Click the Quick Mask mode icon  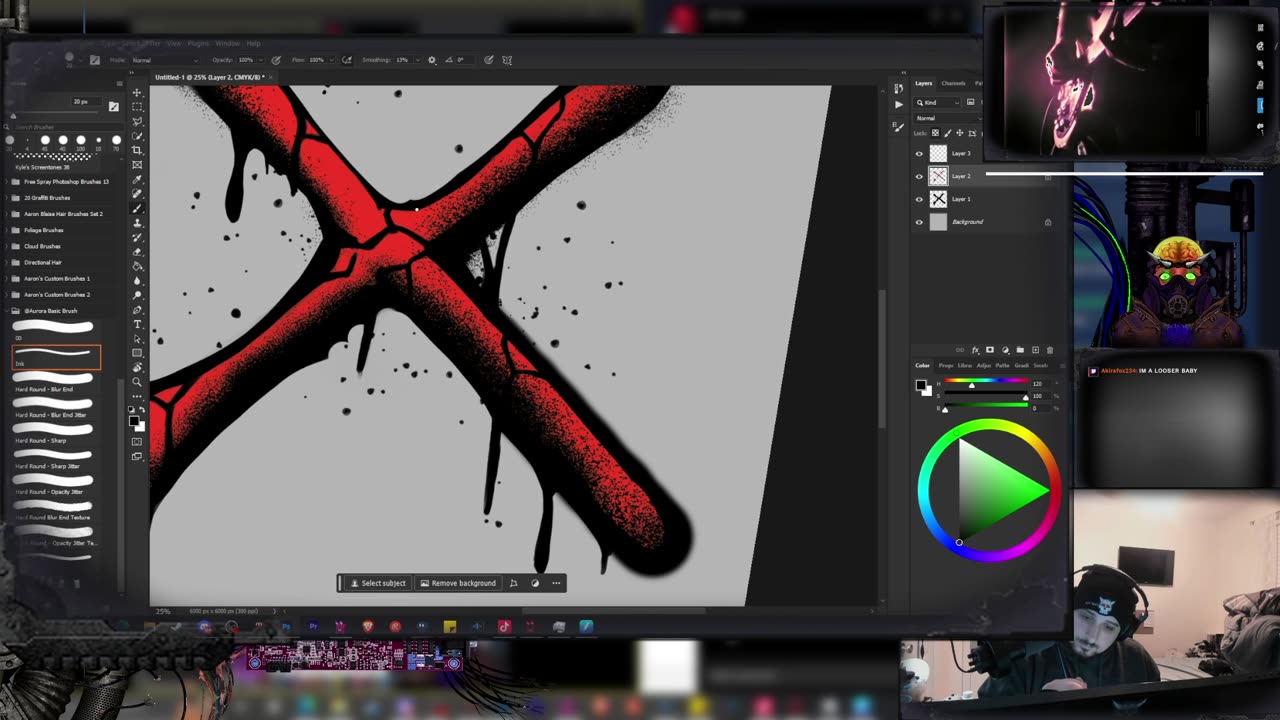(138, 441)
